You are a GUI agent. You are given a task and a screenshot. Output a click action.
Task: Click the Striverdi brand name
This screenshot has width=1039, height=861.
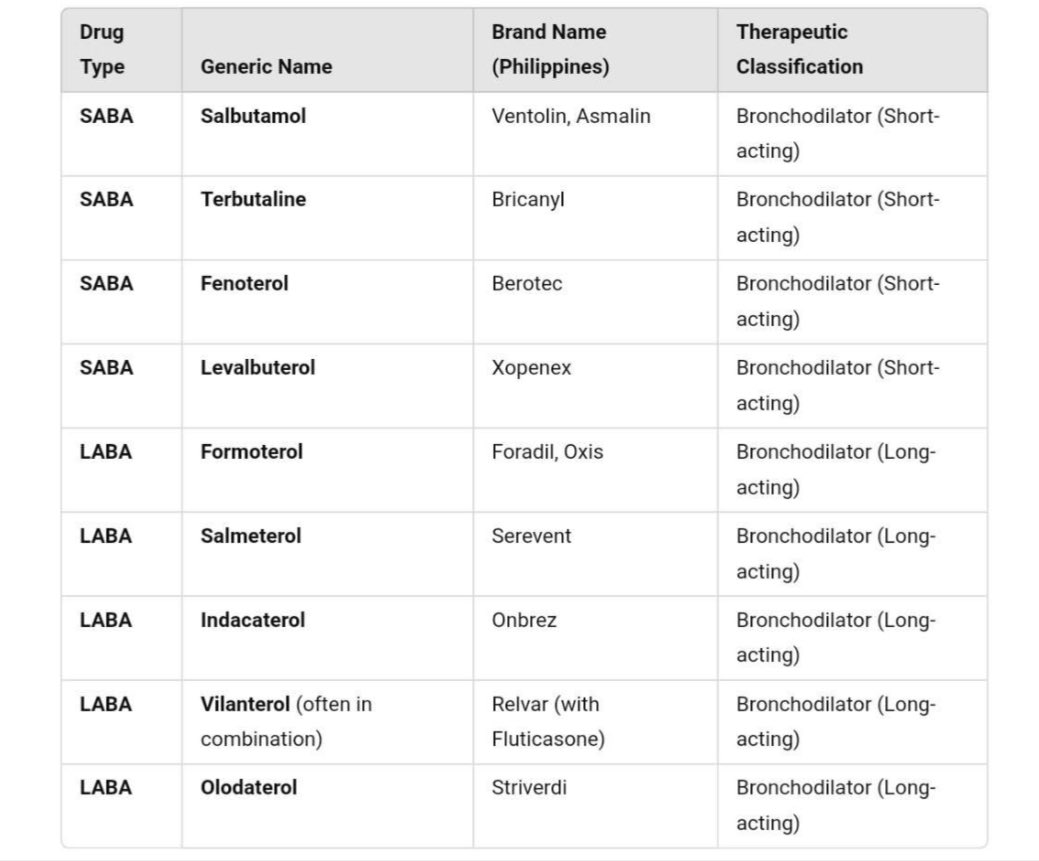point(529,787)
